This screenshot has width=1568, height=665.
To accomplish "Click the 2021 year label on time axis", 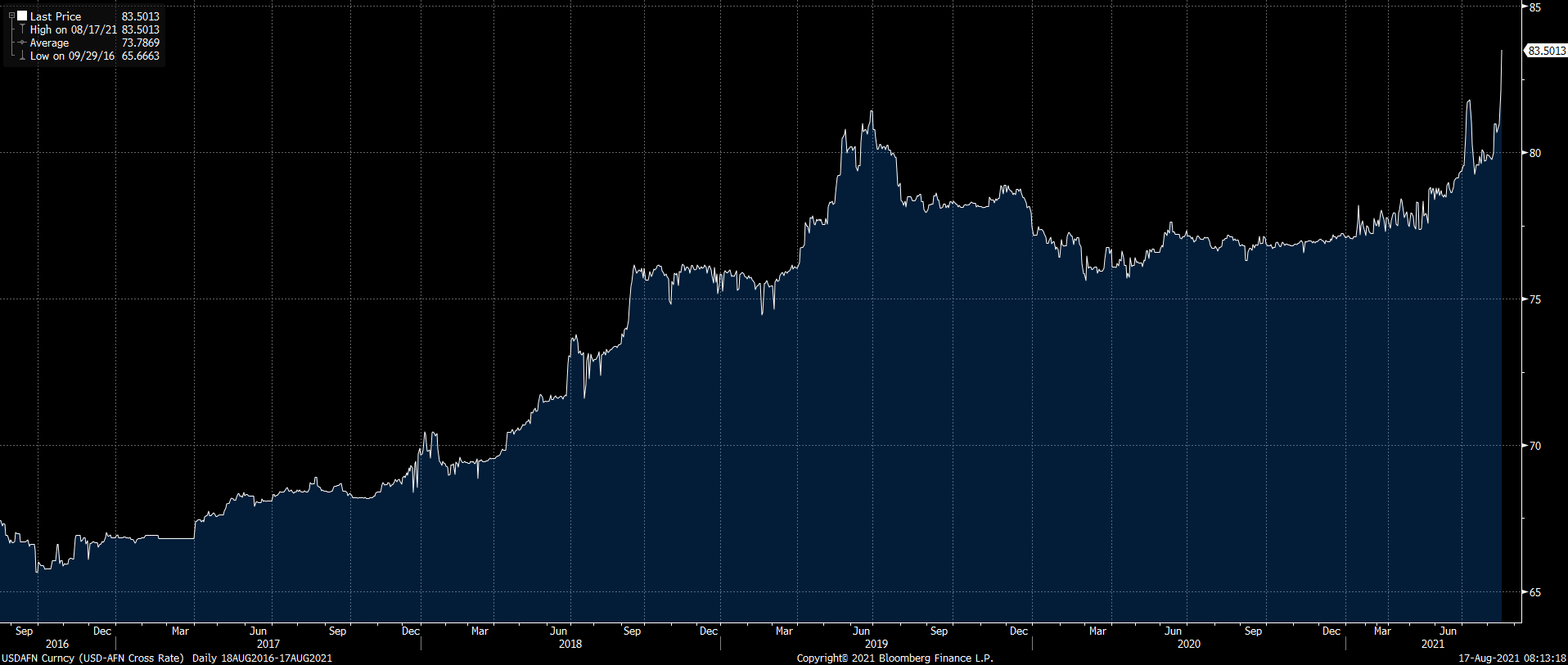I will click(x=1433, y=644).
